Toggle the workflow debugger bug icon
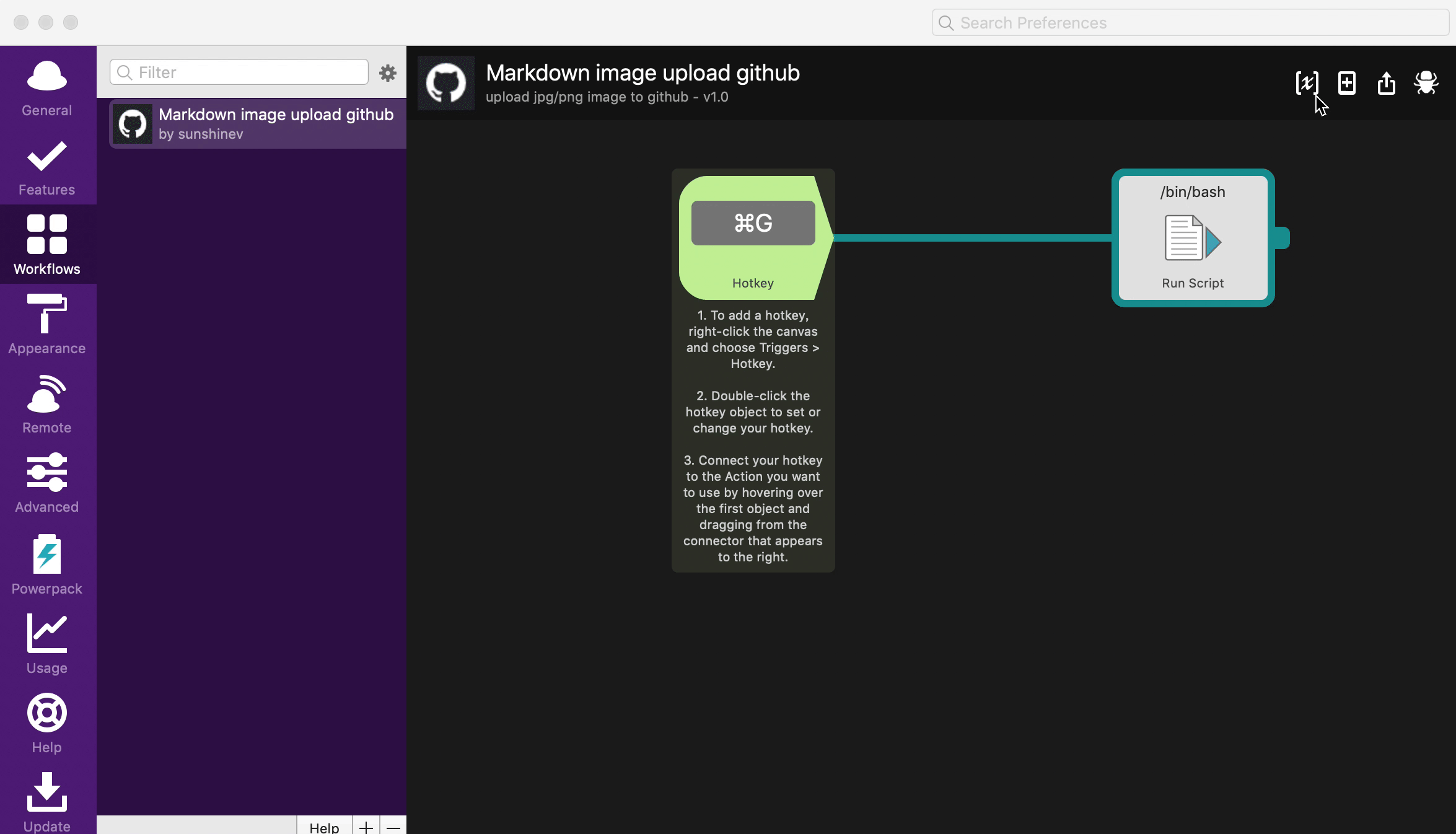 pos(1426,82)
